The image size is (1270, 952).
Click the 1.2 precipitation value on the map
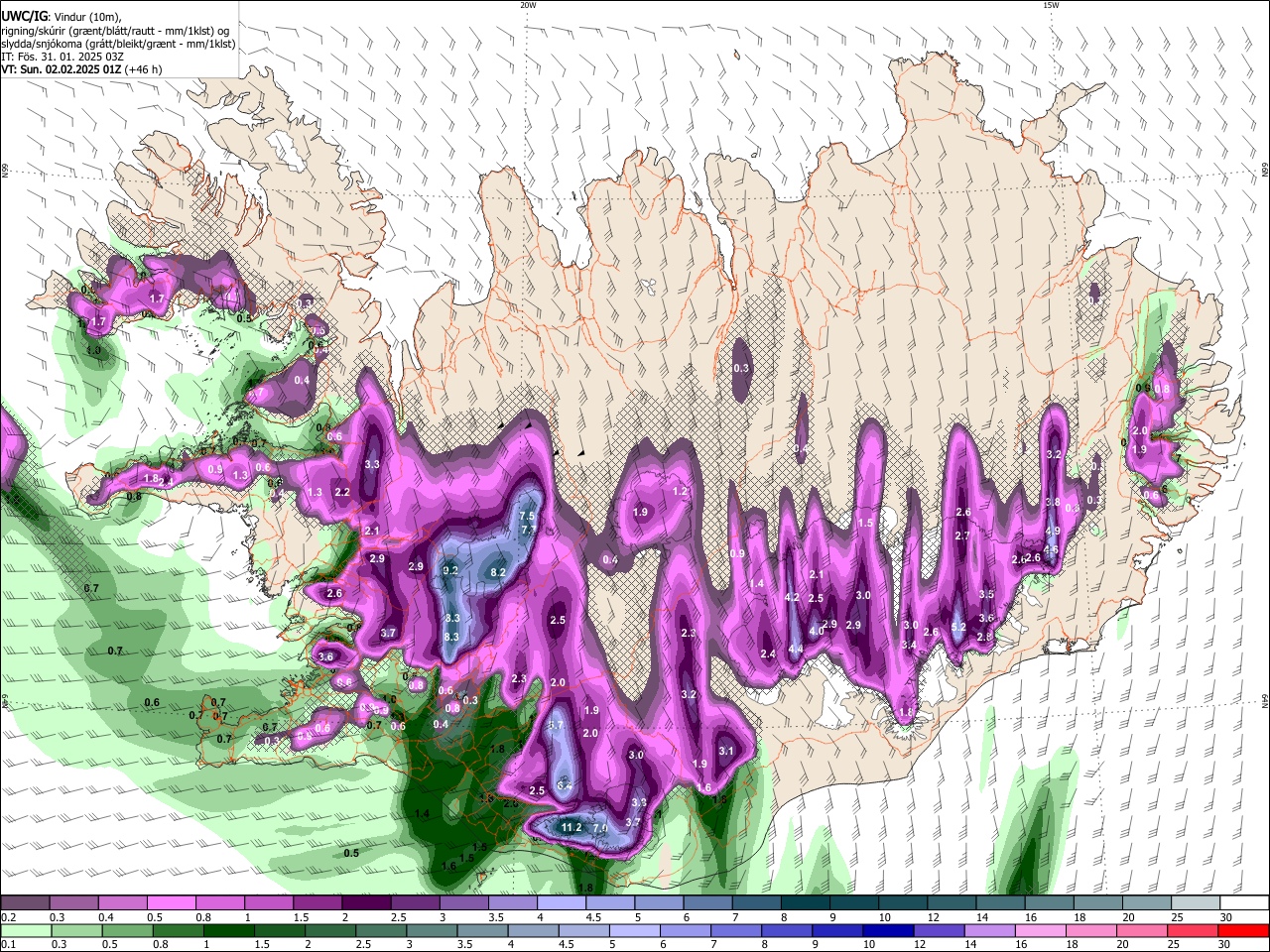[x=681, y=492]
